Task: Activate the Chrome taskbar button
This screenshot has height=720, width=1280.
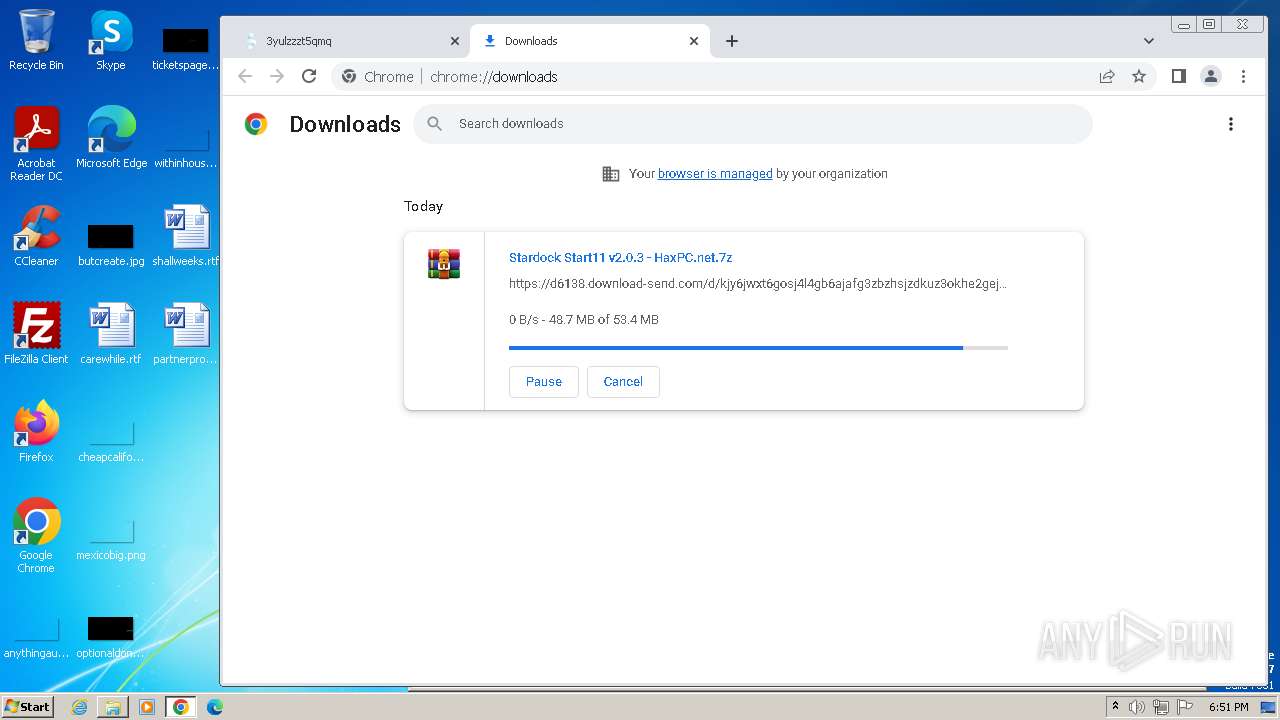Action: point(181,707)
